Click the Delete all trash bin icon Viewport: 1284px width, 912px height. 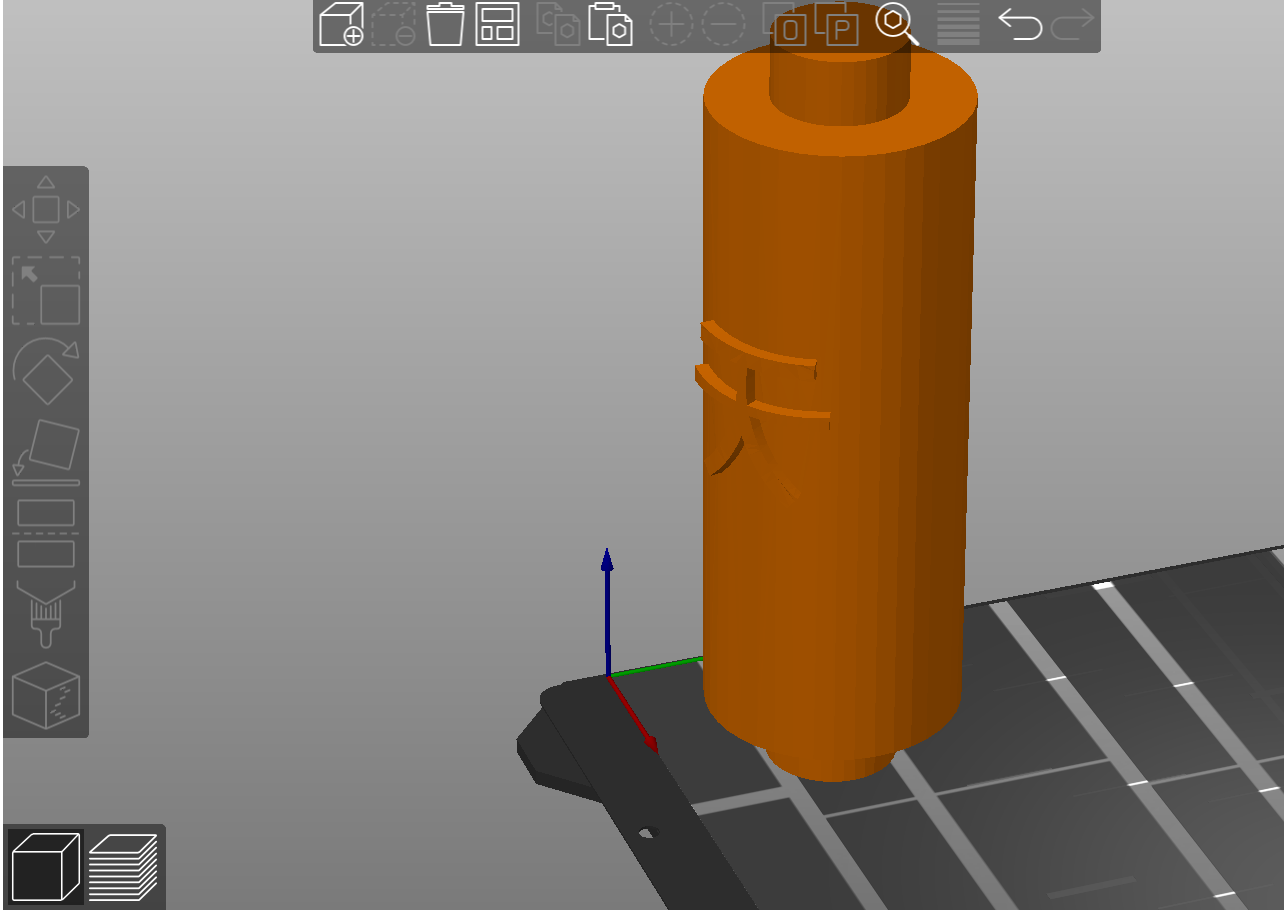(445, 24)
